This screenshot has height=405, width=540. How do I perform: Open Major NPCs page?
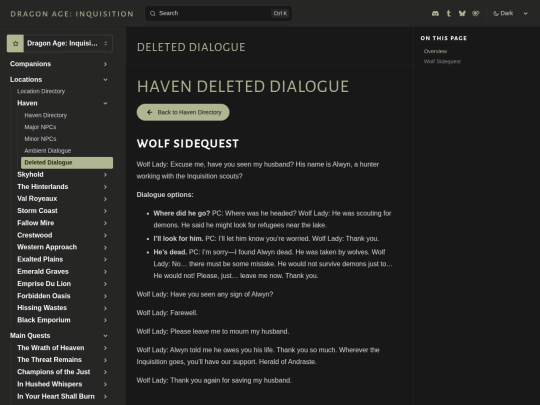40,127
